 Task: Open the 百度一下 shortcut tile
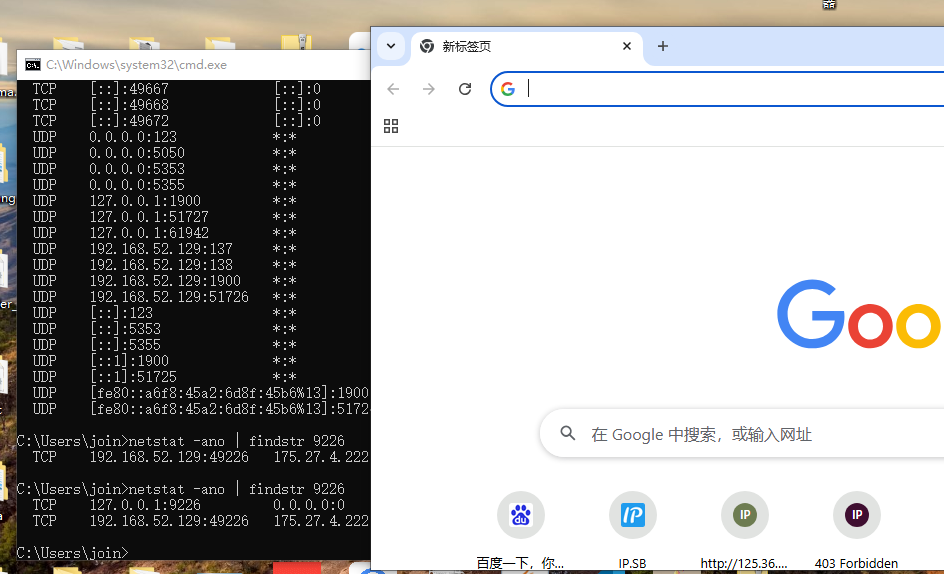point(520,530)
